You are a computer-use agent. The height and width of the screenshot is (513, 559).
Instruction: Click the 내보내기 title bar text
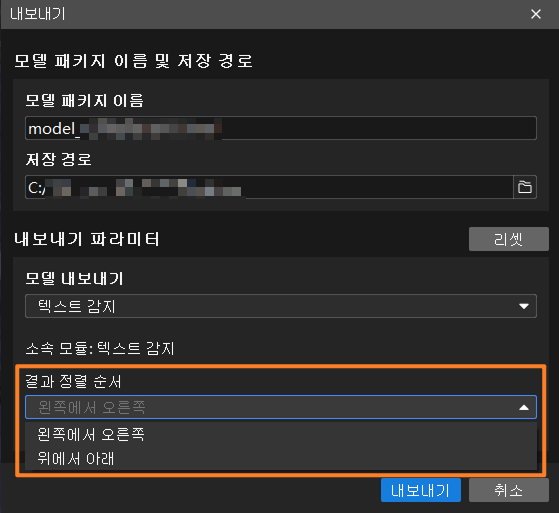[38, 14]
